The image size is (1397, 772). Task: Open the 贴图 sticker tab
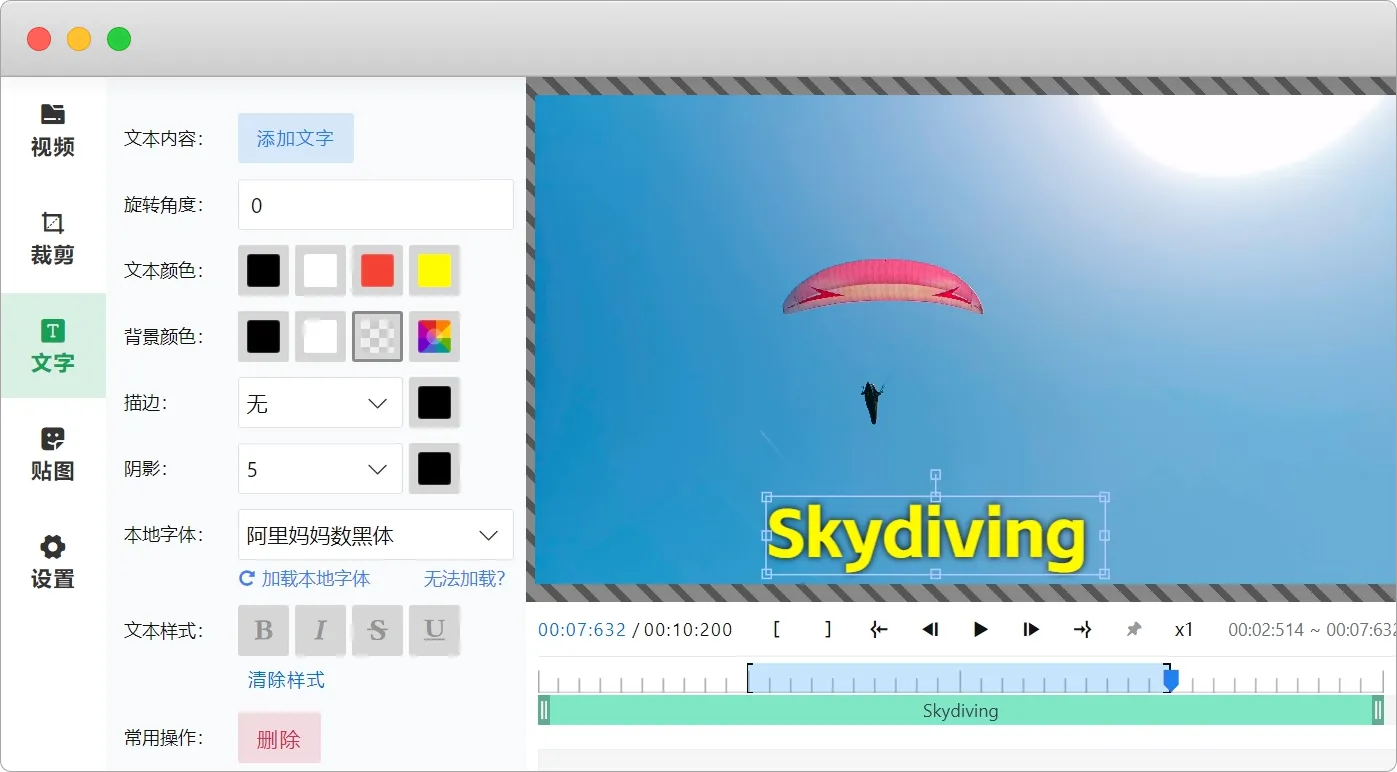click(53, 454)
